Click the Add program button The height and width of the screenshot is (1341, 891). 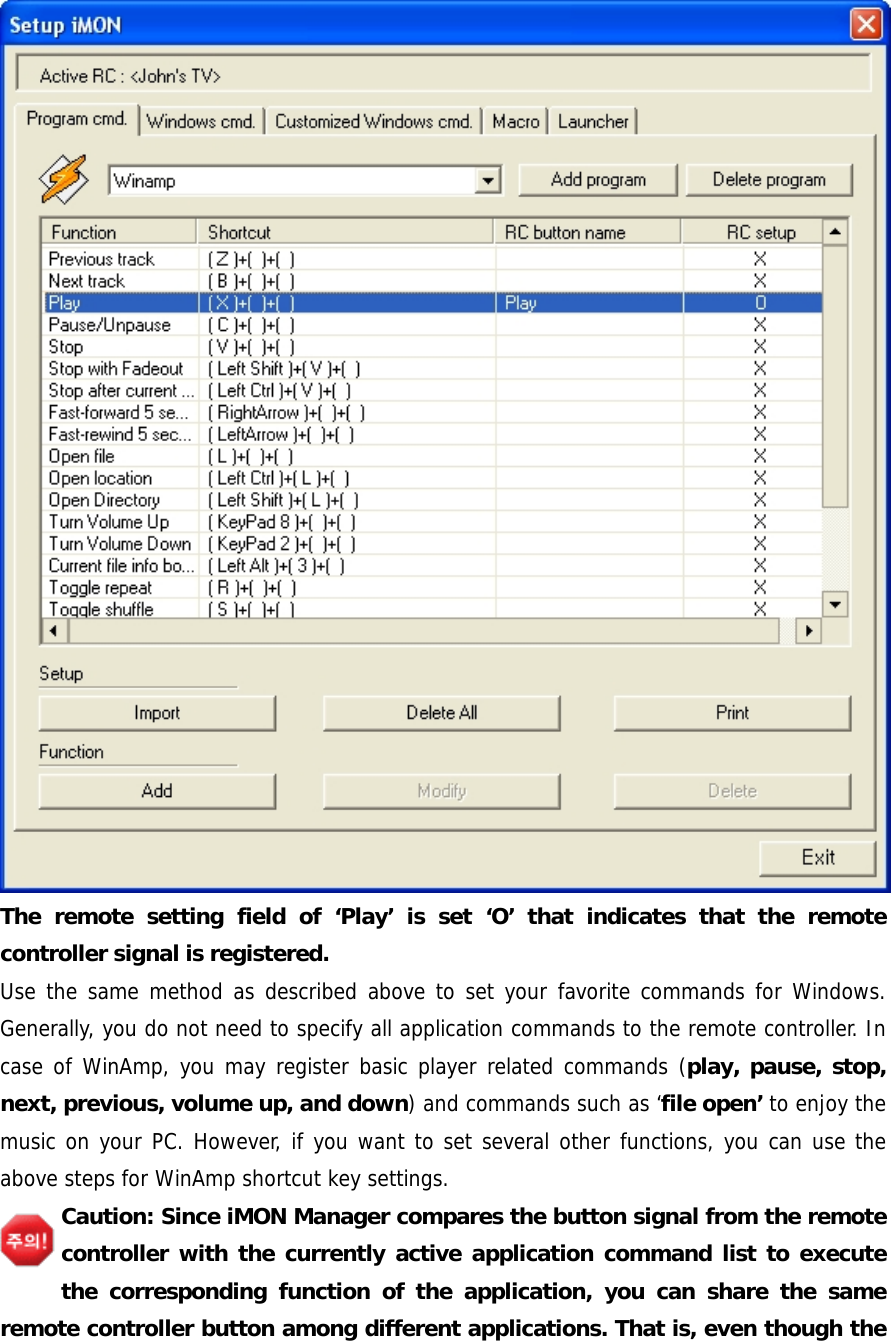[597, 179]
